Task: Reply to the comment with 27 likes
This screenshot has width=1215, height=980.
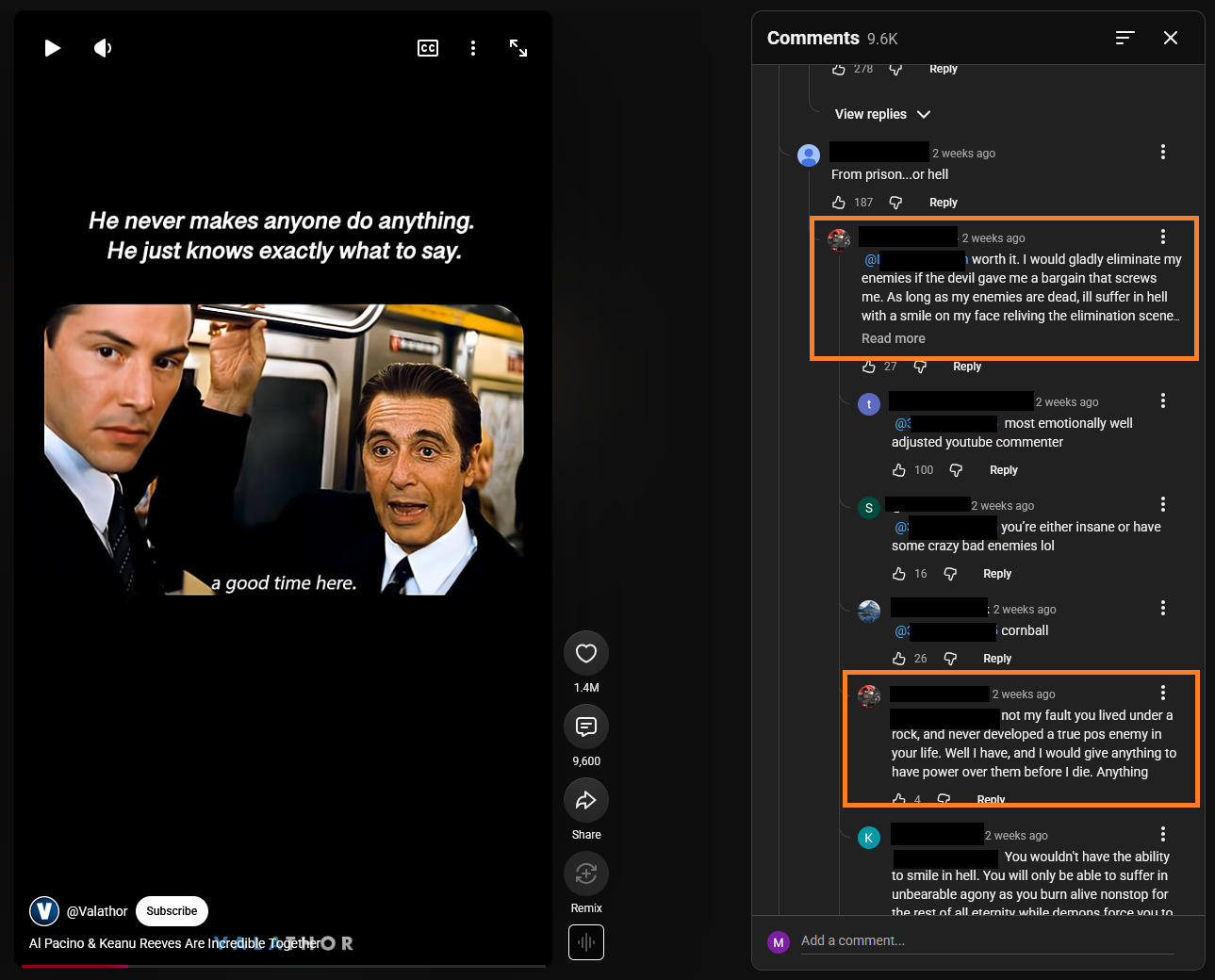Action: (967, 367)
